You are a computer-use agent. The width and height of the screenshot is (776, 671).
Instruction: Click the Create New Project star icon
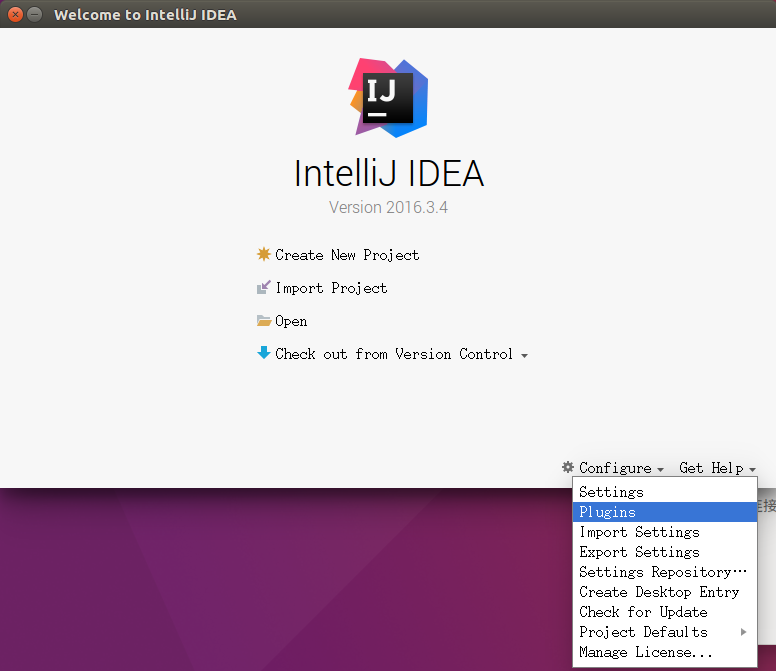pyautogui.click(x=264, y=254)
